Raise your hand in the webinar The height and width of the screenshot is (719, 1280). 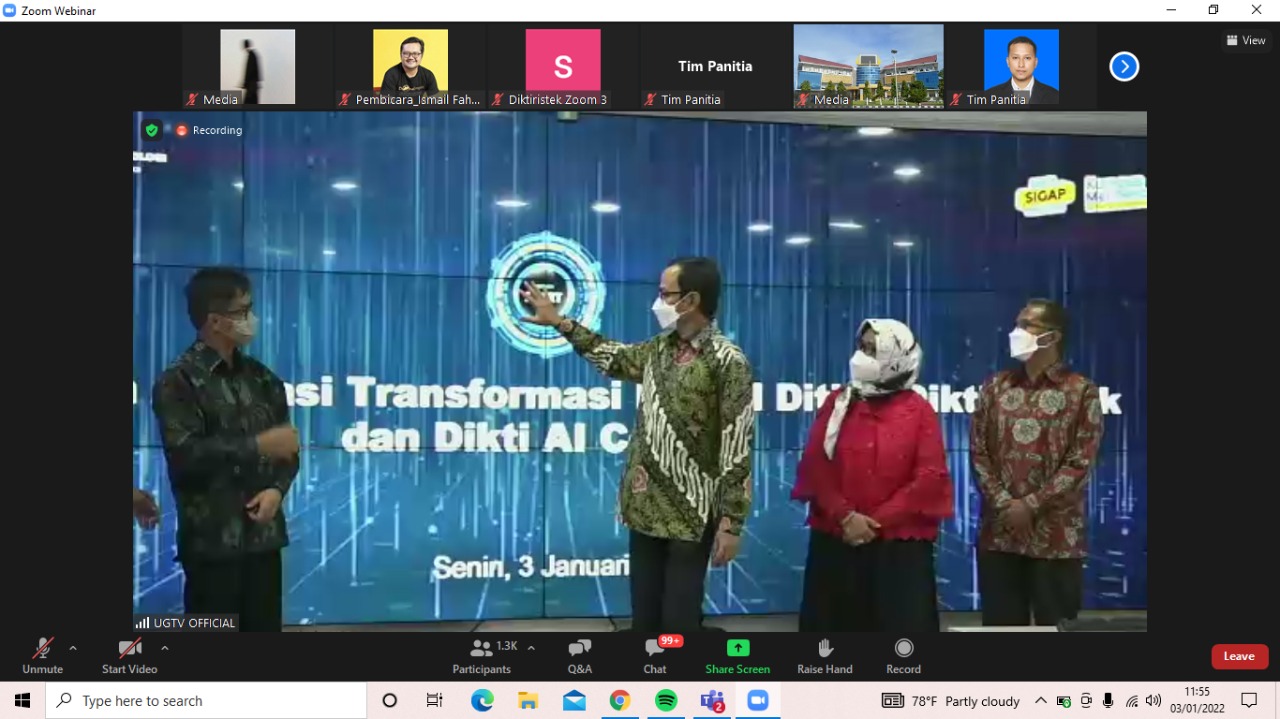pos(824,655)
